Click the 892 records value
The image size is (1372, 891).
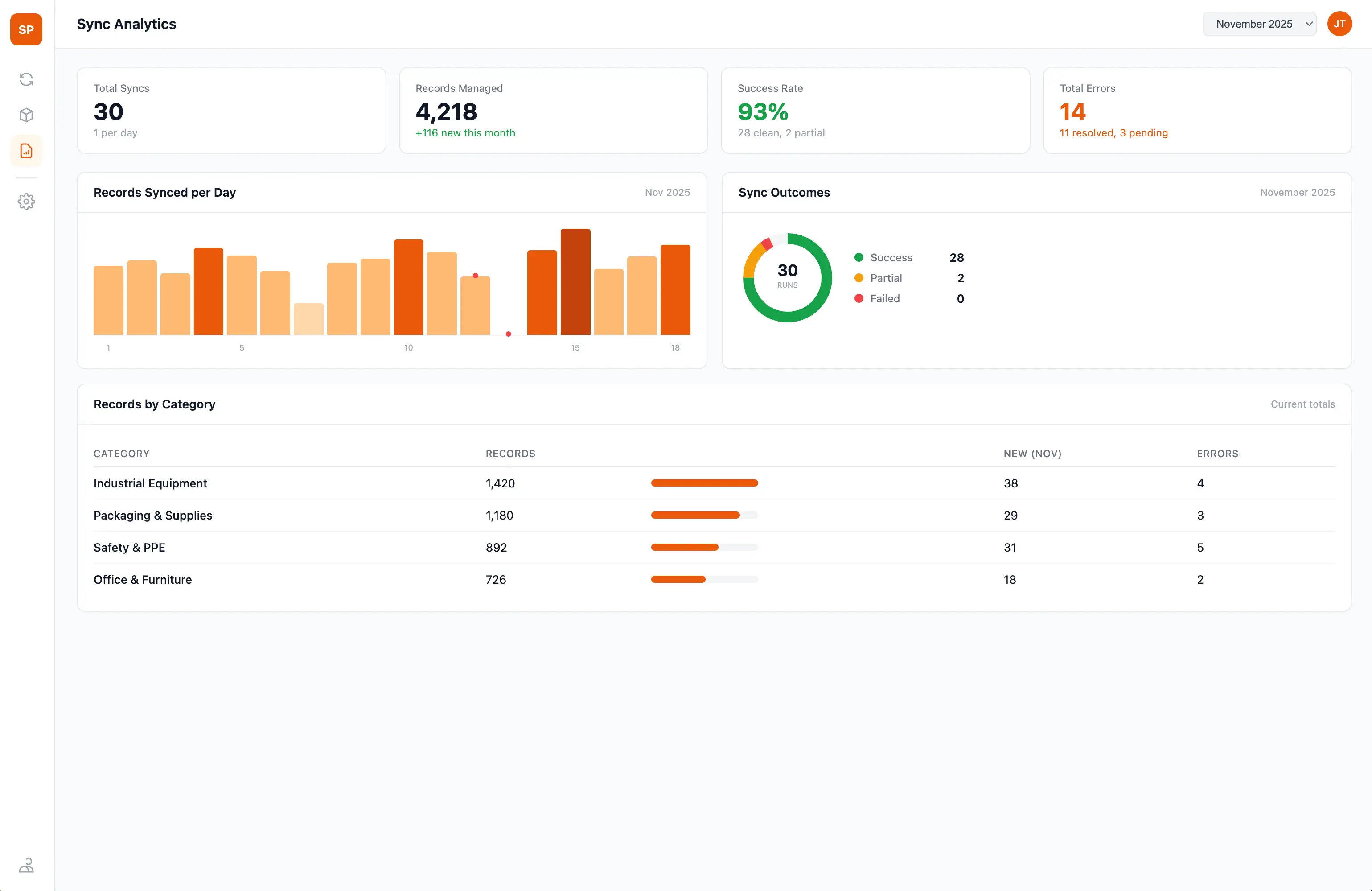click(497, 547)
